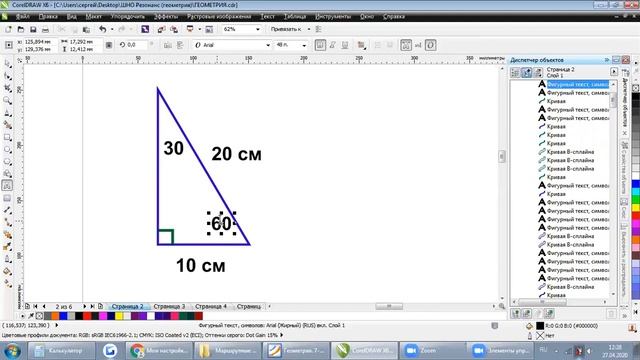The width and height of the screenshot is (640, 360).
Task: Open the Правка menu
Action: (48, 17)
